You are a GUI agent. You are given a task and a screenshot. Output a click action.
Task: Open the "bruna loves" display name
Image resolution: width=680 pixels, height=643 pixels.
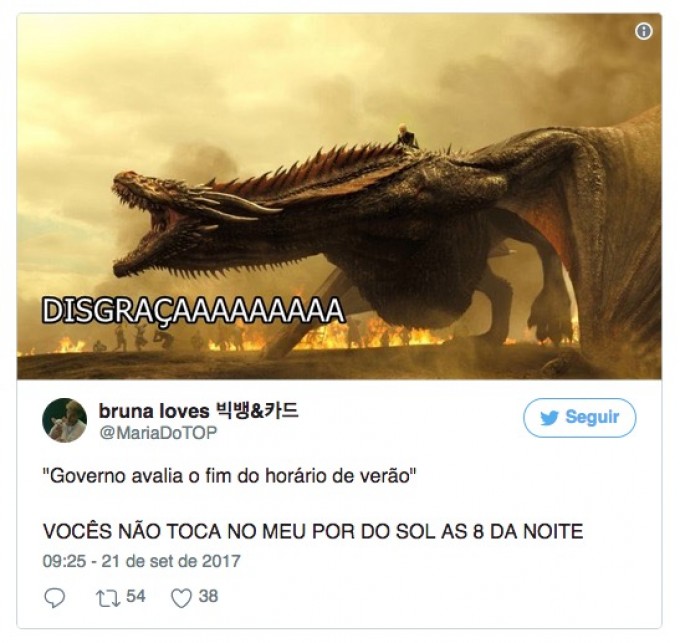[154, 411]
